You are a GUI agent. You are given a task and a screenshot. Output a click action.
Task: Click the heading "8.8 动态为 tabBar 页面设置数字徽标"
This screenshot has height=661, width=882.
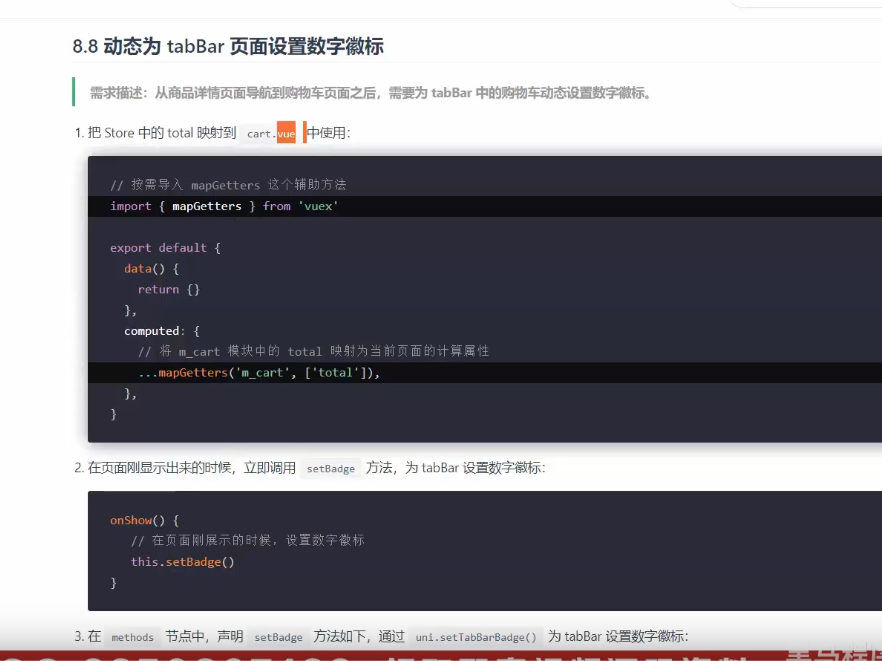228,46
